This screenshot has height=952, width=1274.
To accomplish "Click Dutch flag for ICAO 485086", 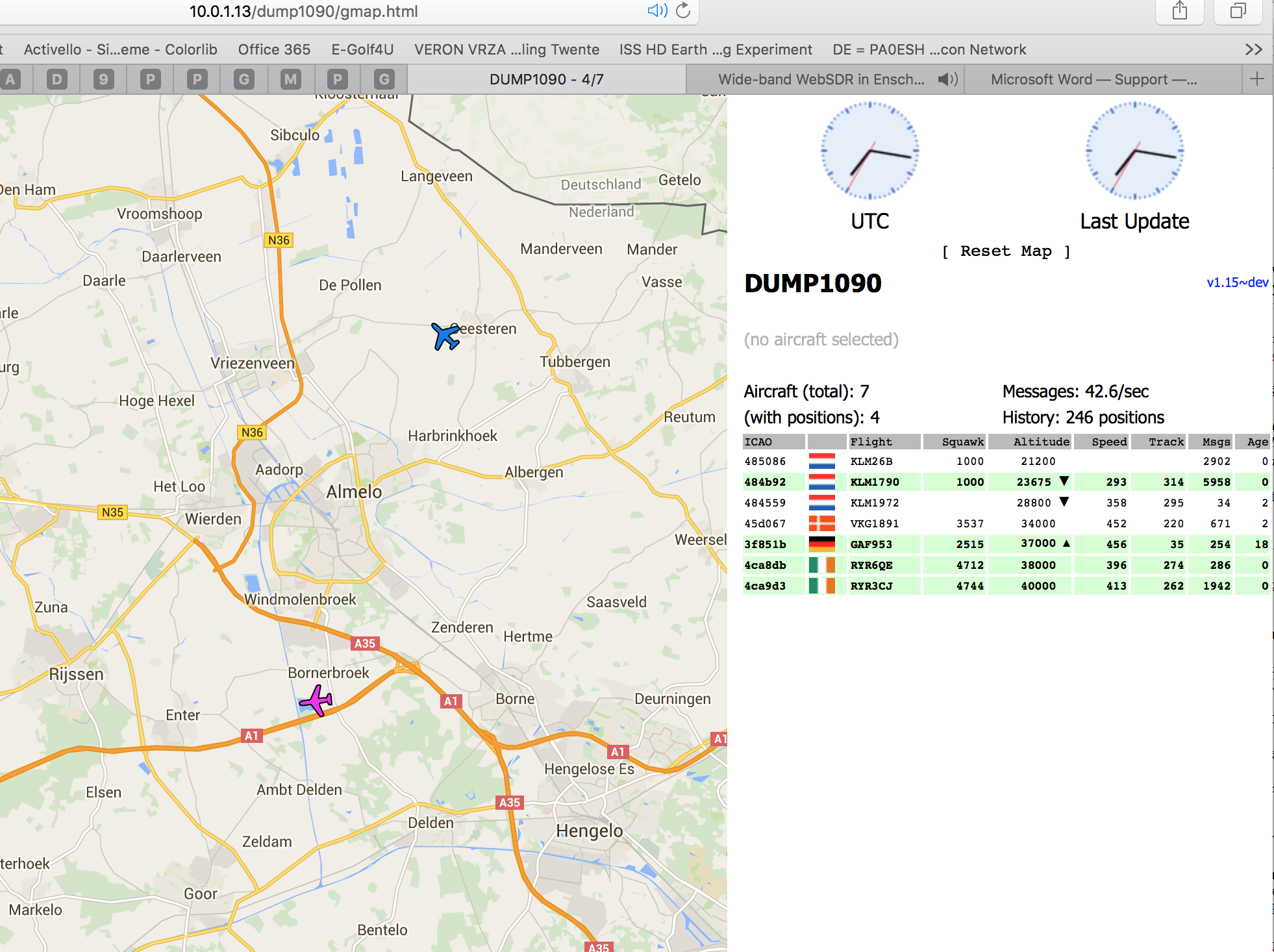I will pyautogui.click(x=821, y=461).
